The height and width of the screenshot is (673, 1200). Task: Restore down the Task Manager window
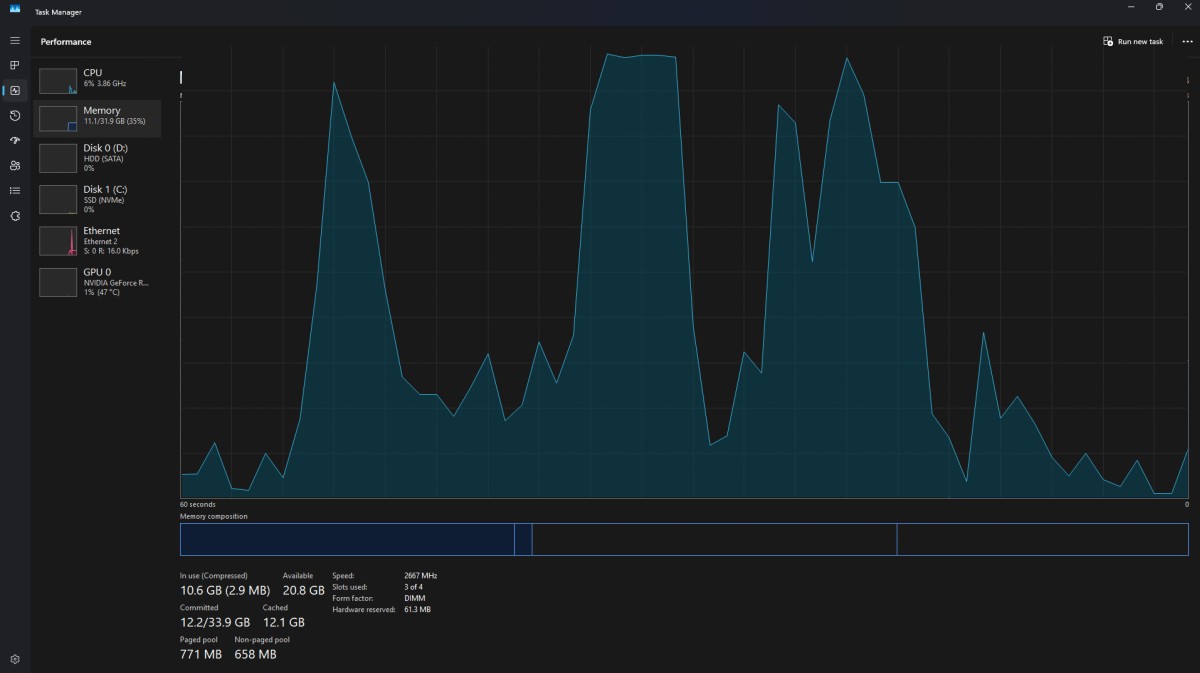coord(1159,7)
